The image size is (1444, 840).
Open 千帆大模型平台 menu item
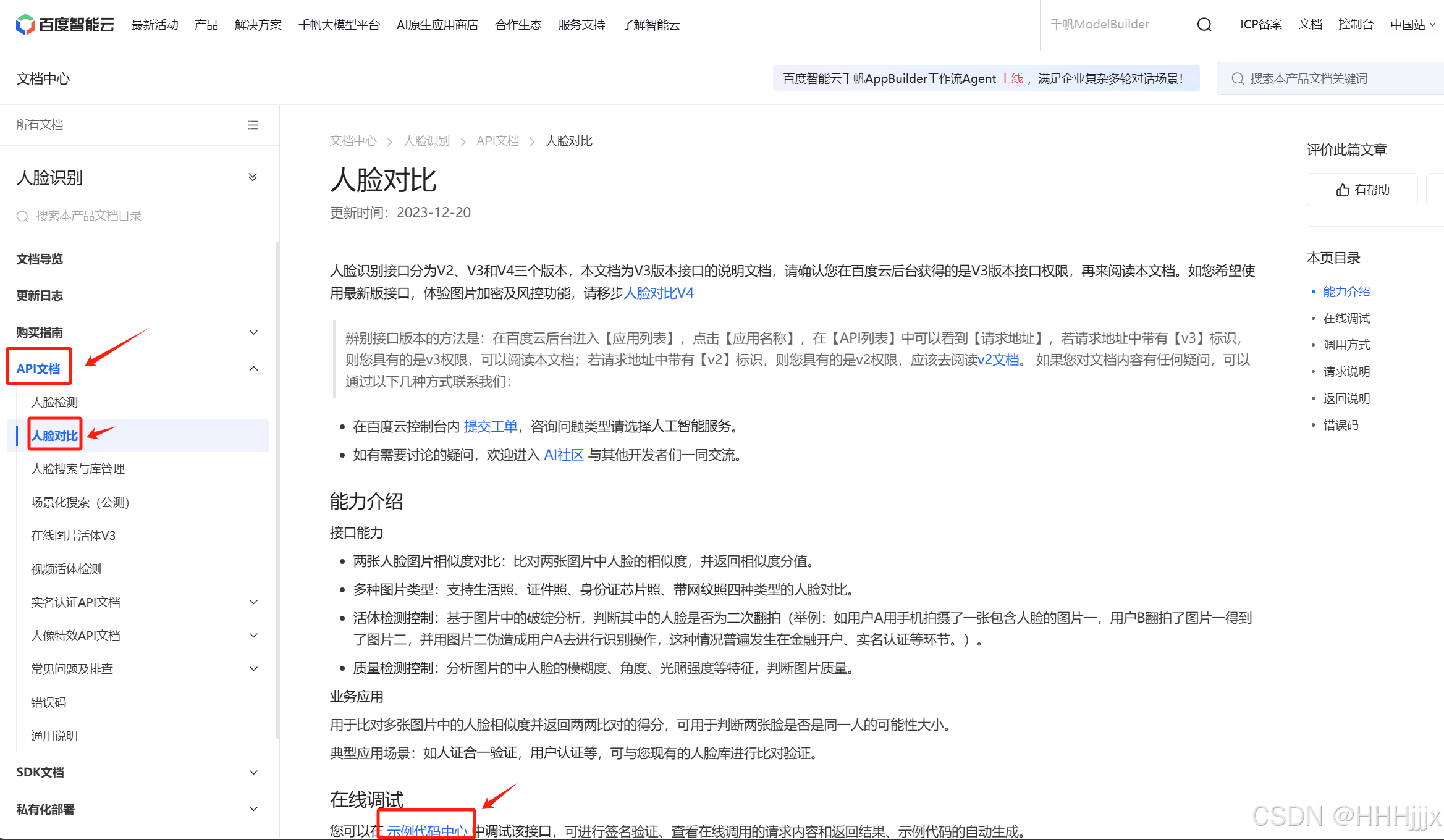(x=339, y=25)
